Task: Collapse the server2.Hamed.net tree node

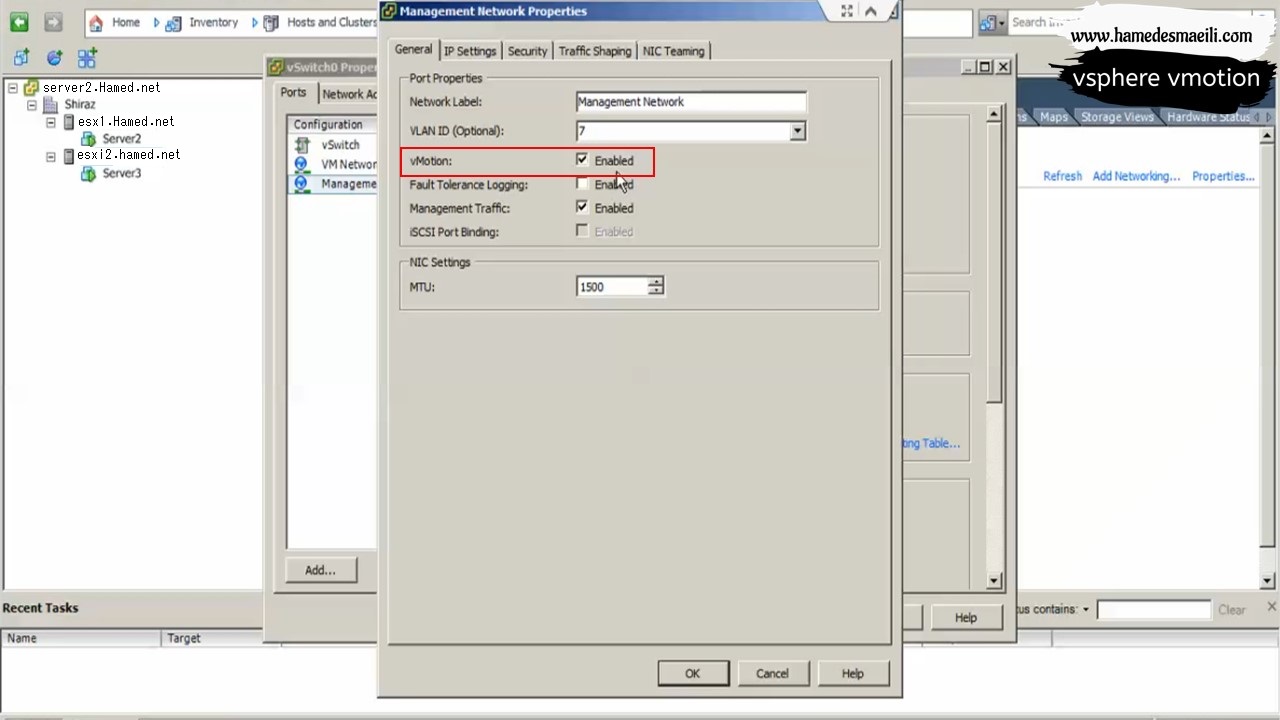Action: tap(13, 88)
